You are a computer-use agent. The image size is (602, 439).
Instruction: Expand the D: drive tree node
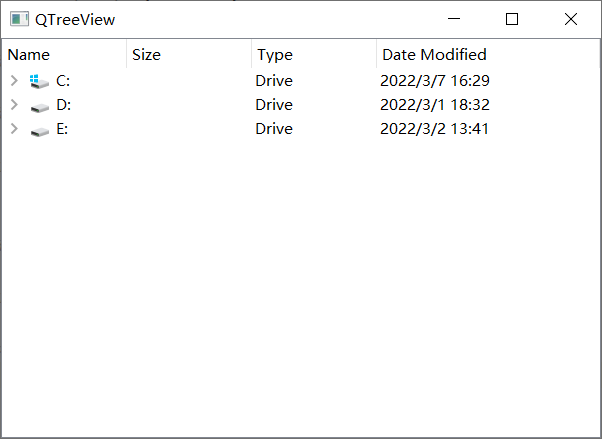tap(14, 104)
